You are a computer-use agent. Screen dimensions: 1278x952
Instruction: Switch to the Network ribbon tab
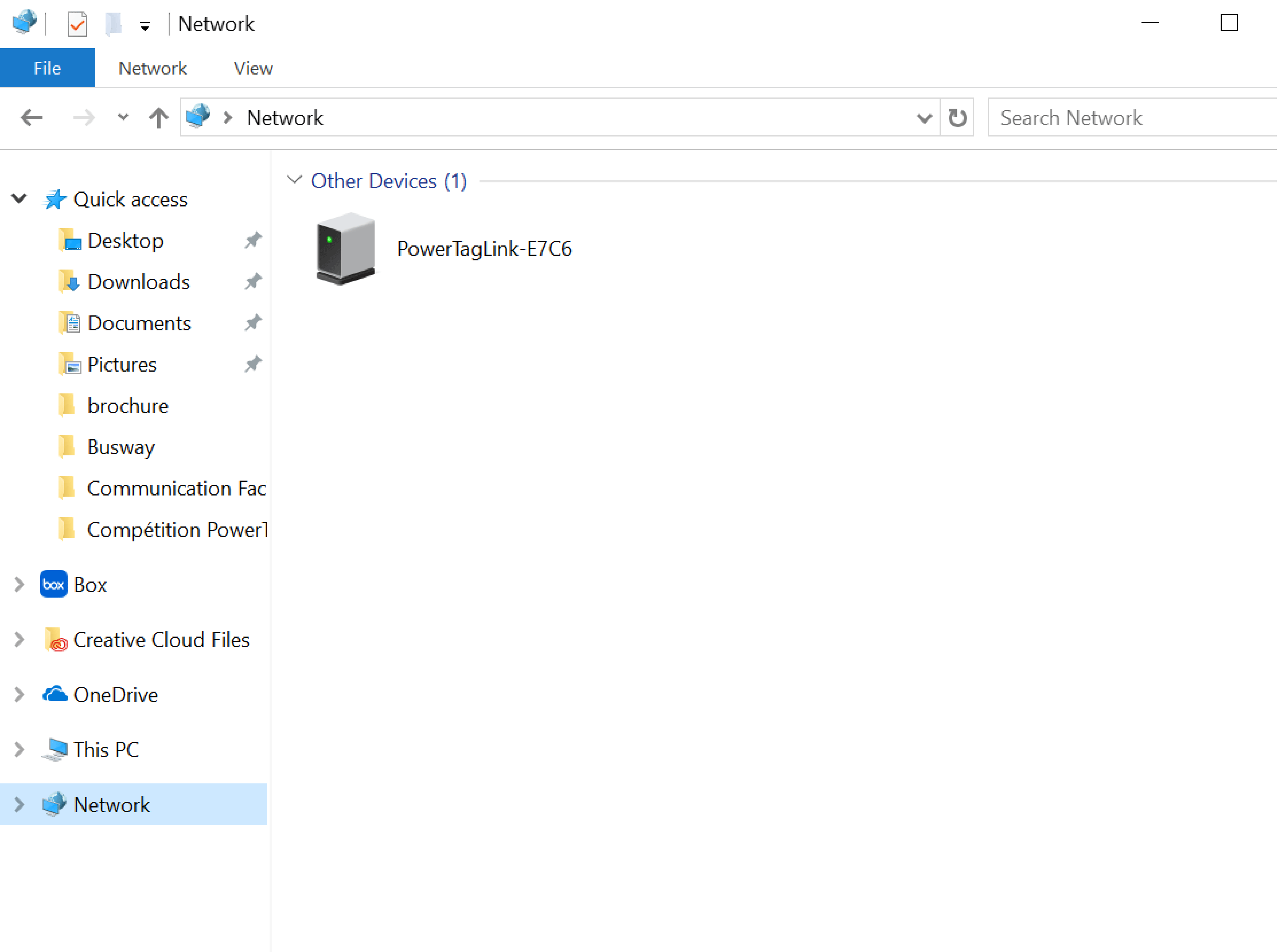153,68
